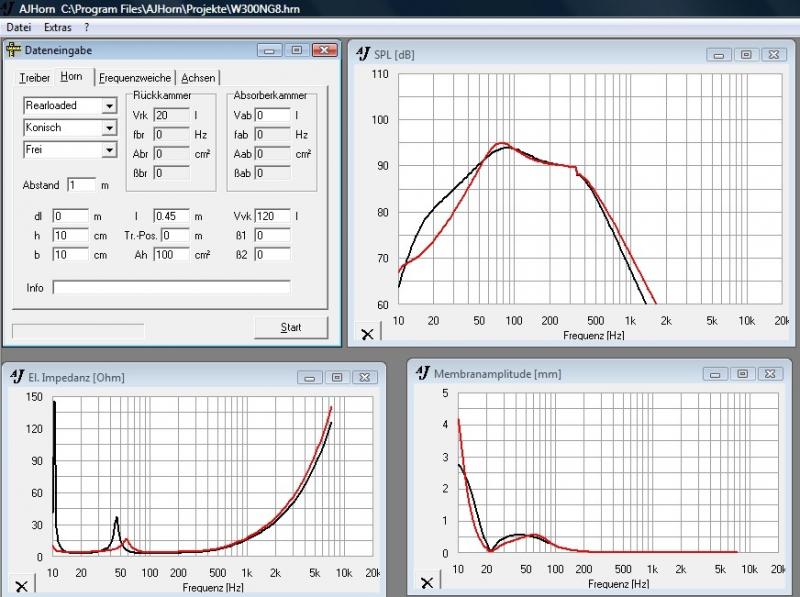Click the Ah area field
This screenshot has height=597, width=800.
coord(171,255)
